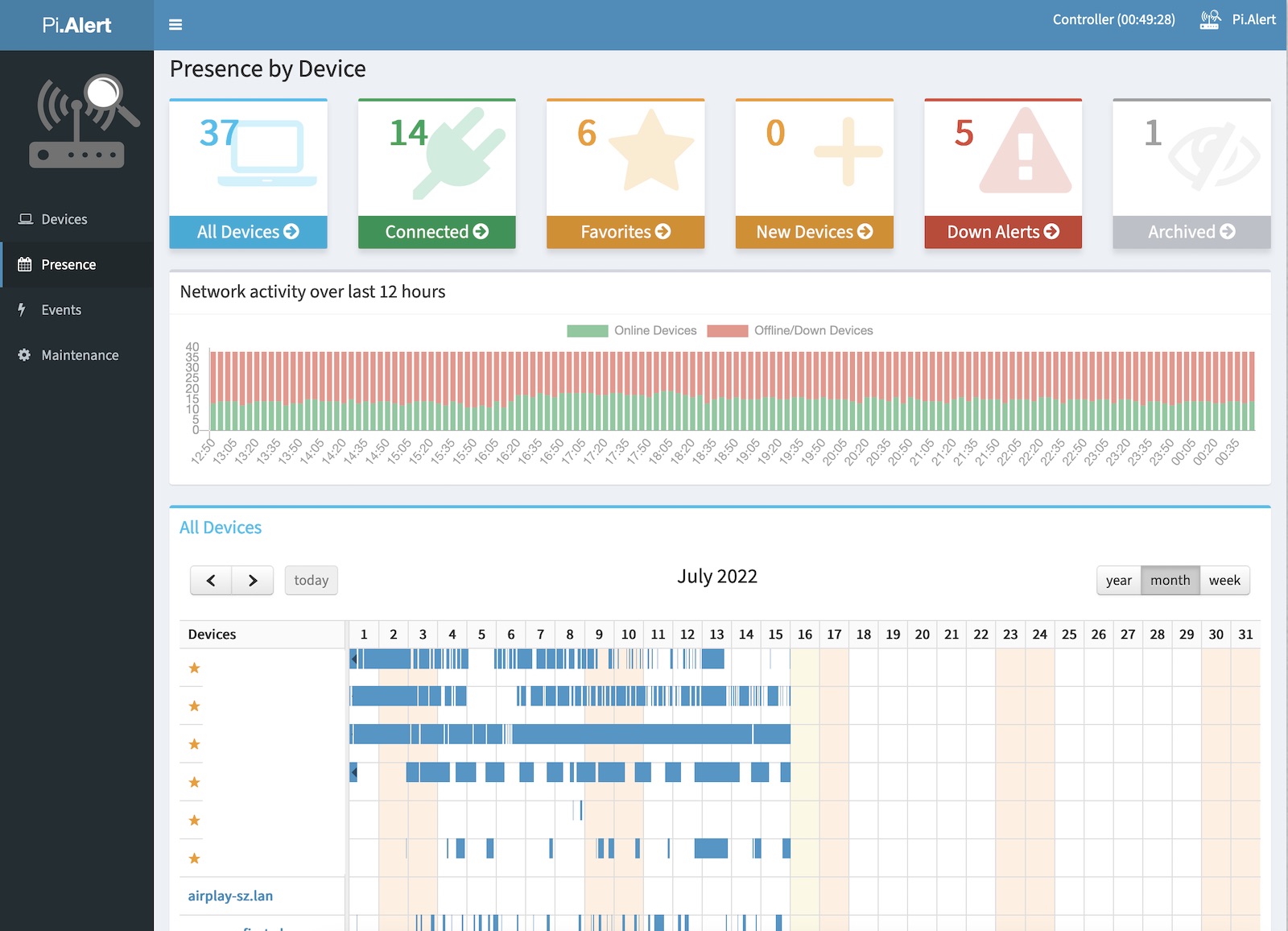
Task: Click the star icon on Favorites card
Action: pos(650,152)
